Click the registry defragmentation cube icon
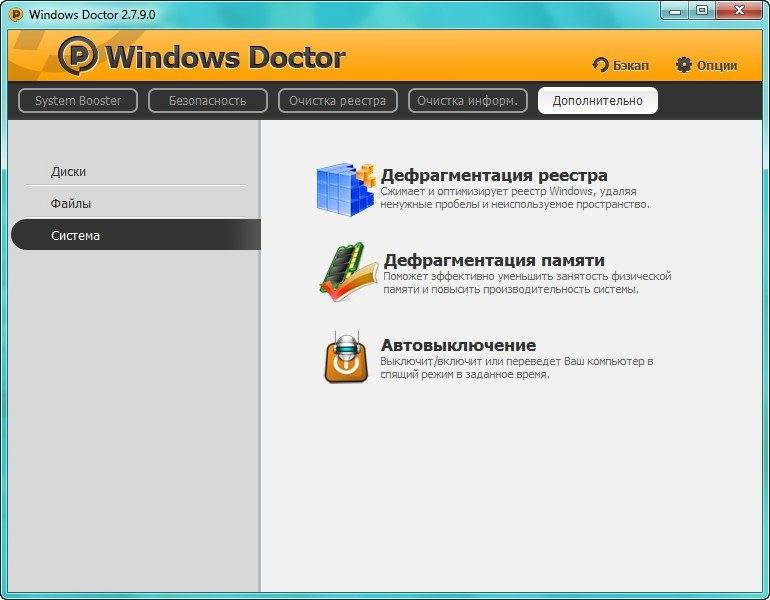The width and height of the screenshot is (770, 600). (346, 188)
